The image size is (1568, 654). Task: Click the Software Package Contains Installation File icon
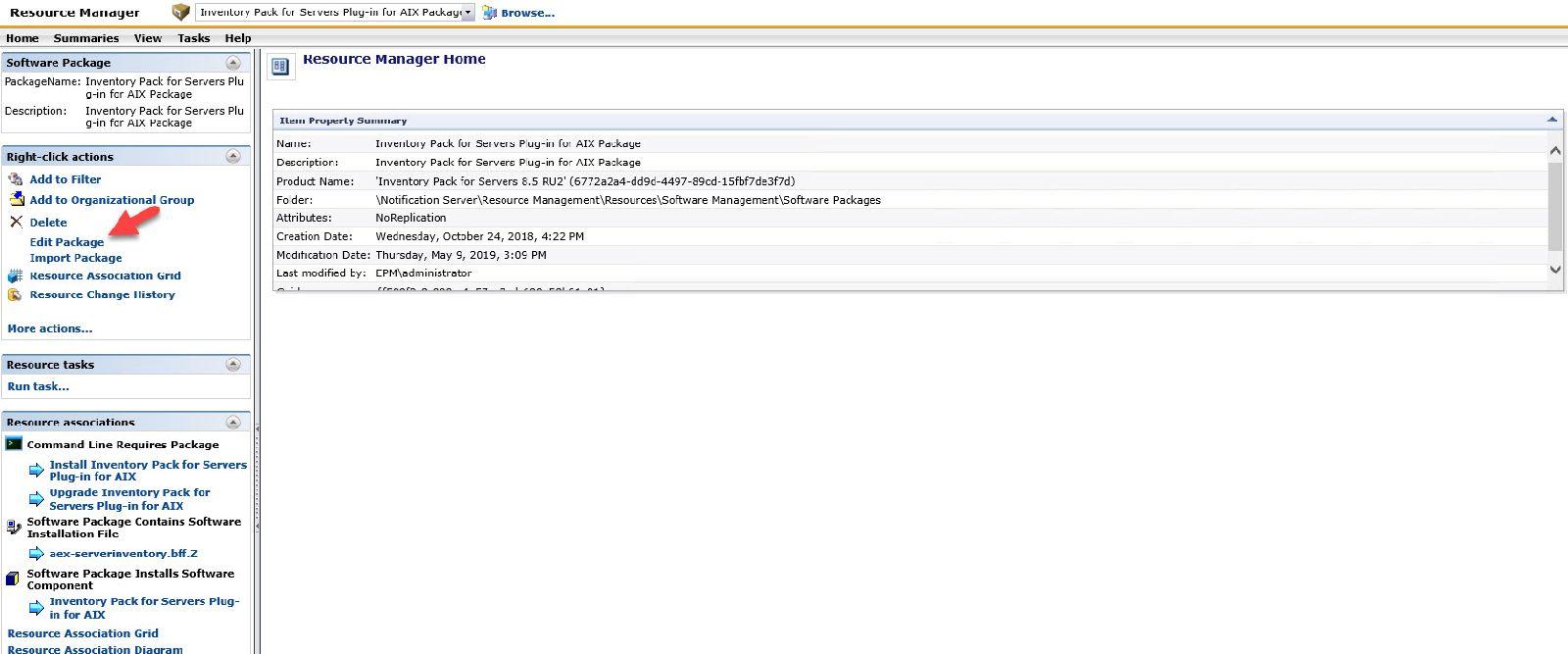pyautogui.click(x=14, y=527)
